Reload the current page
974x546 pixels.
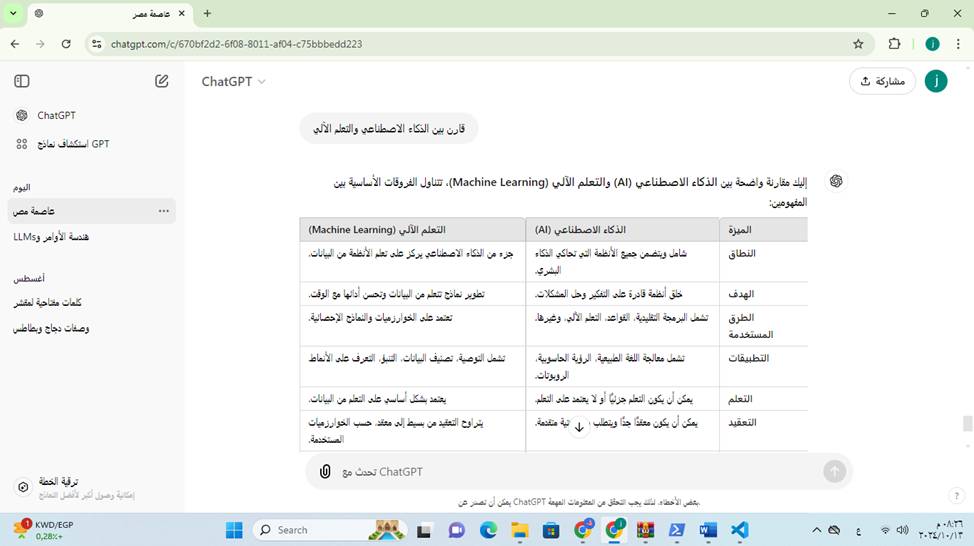pos(66,44)
